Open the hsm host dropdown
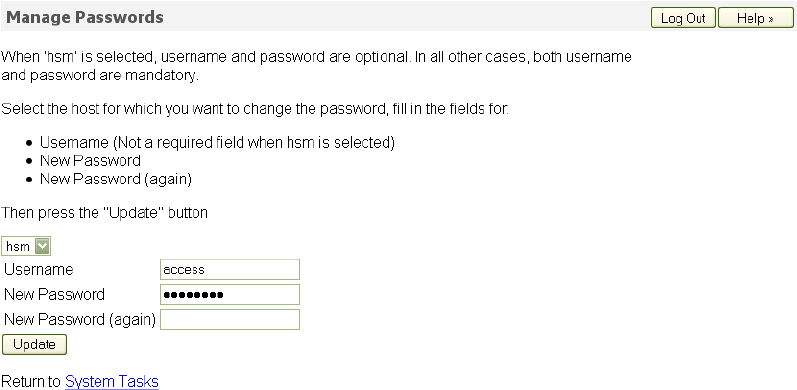This screenshot has width=797, height=390. [26, 247]
